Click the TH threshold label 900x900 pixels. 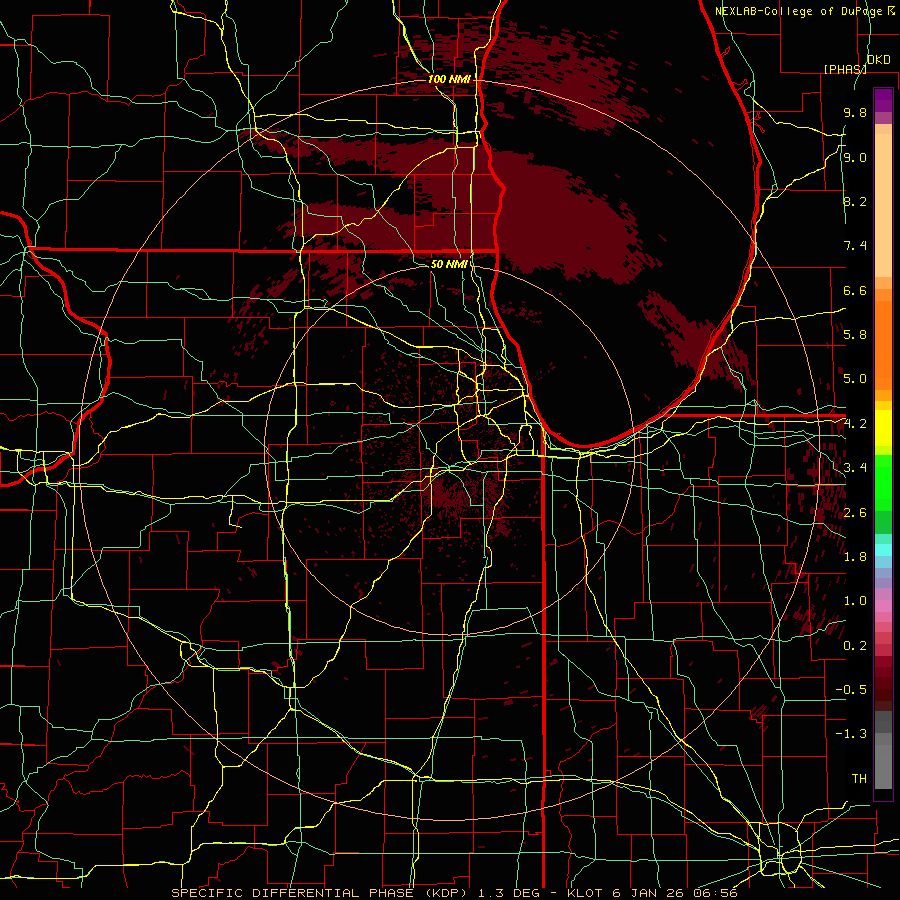[859, 779]
